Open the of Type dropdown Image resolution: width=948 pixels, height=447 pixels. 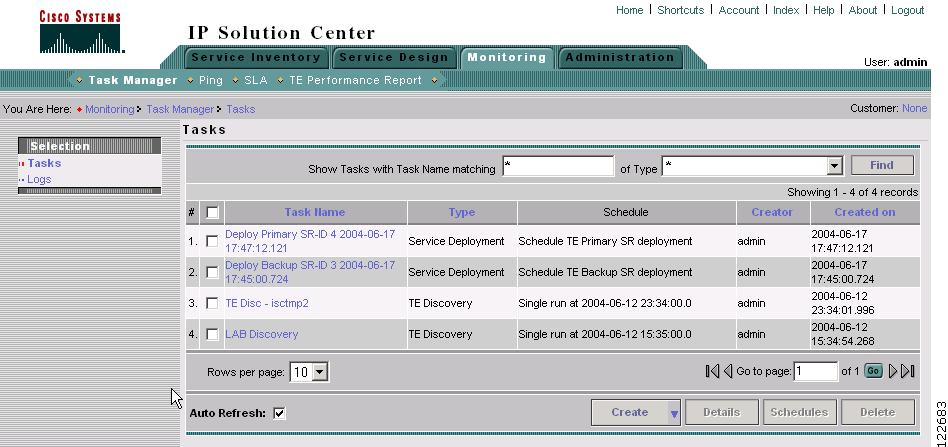(x=835, y=166)
